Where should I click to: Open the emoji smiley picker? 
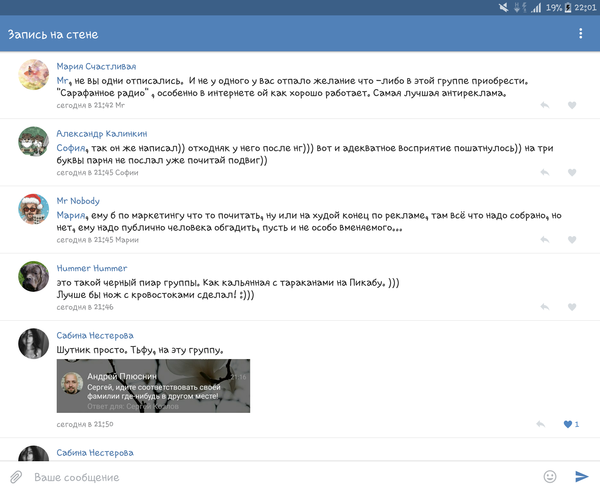click(x=550, y=477)
